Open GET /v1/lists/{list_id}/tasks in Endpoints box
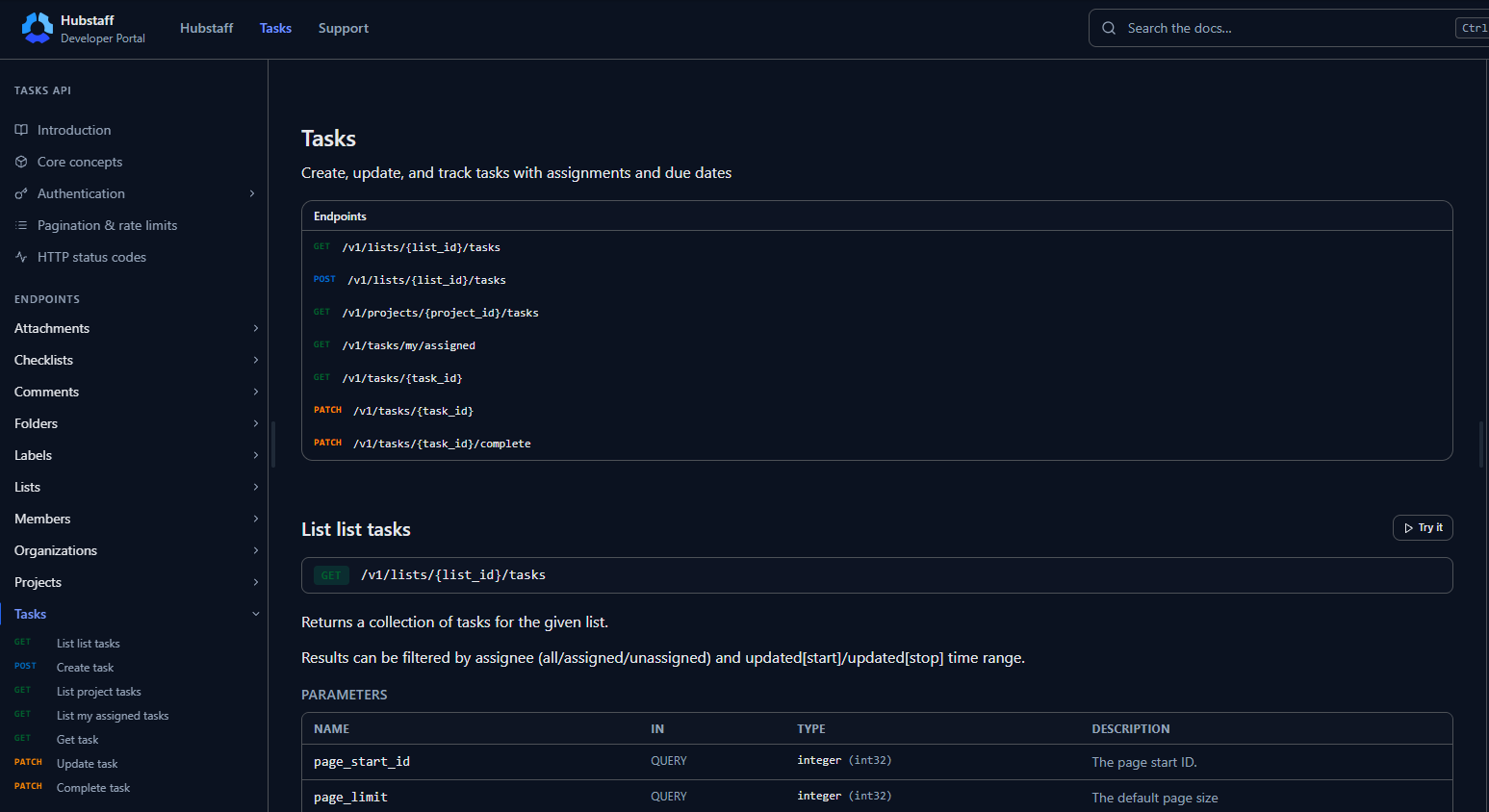This screenshot has width=1489, height=812. coord(421,247)
